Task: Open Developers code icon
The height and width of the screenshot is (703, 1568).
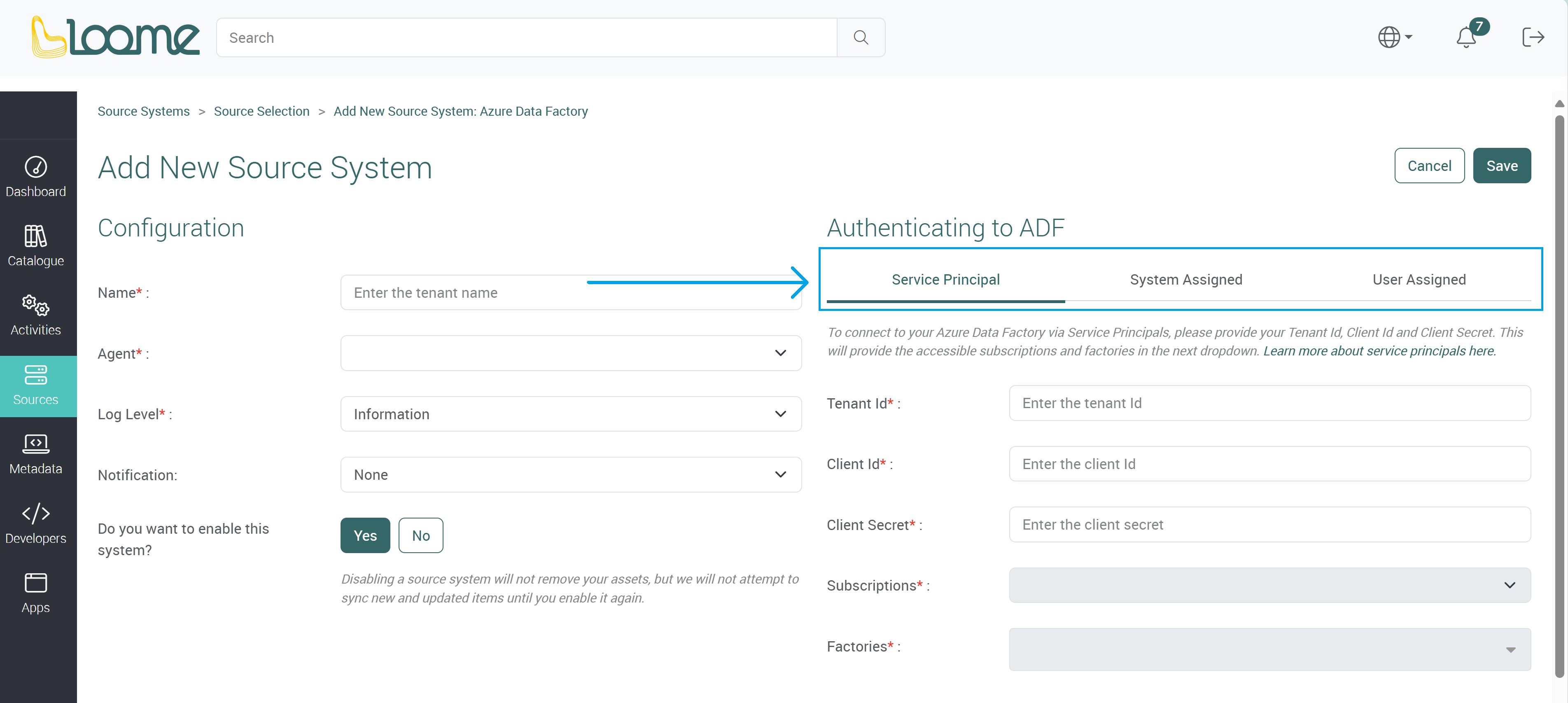Action: point(36,514)
